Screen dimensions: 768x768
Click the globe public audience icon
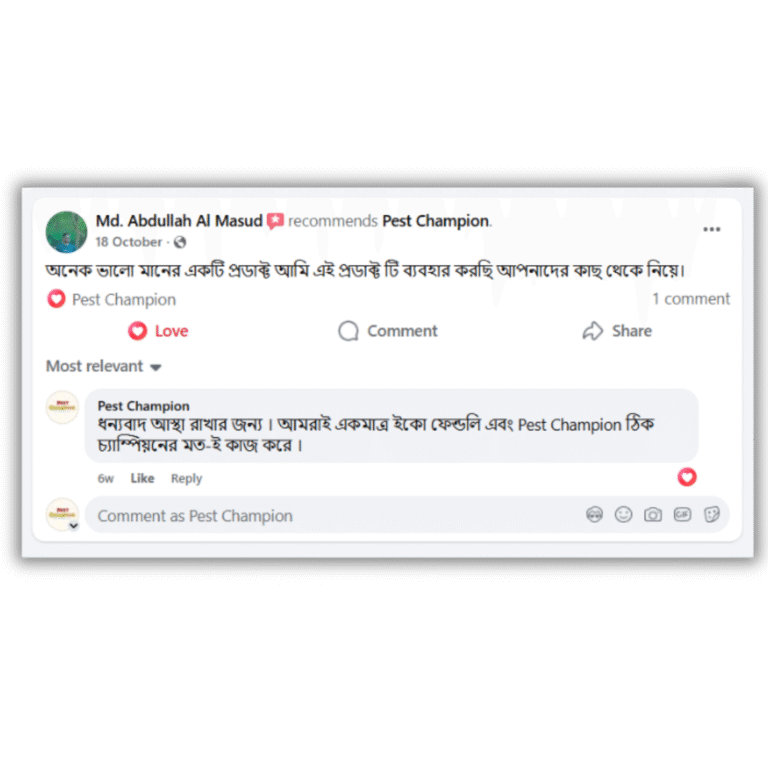click(180, 242)
